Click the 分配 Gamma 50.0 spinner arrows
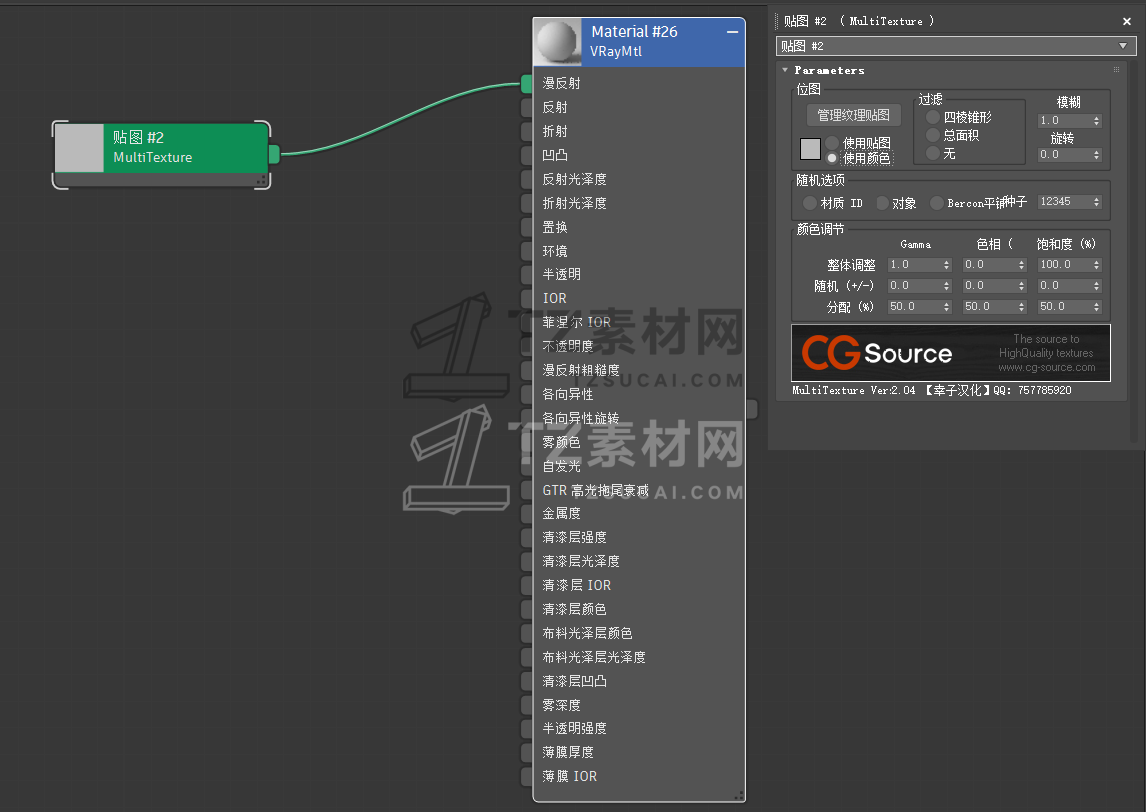Viewport: 1146px width, 812px height. coord(946,307)
